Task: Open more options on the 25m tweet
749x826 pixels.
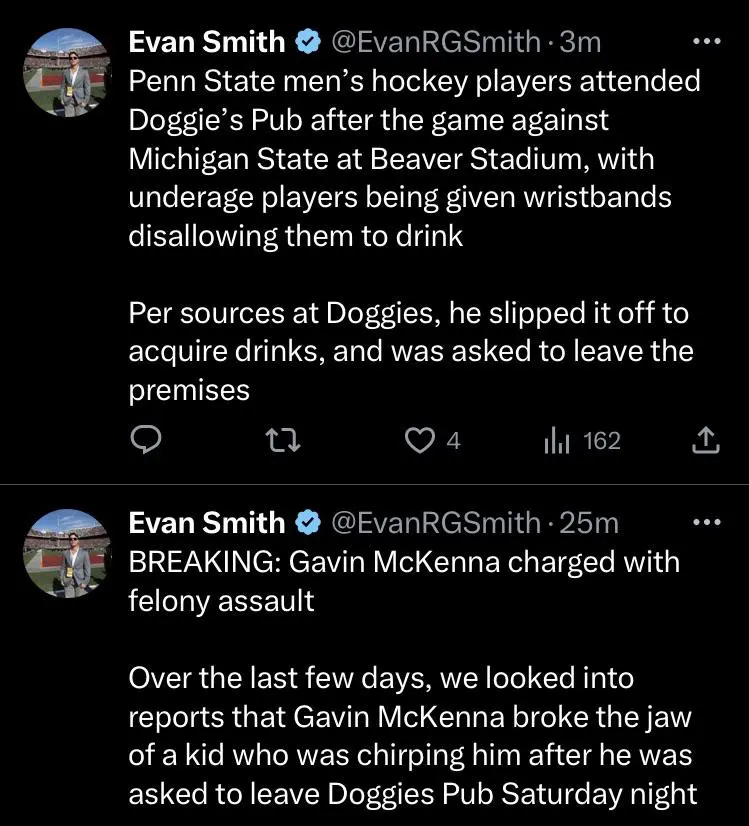Action: click(706, 522)
